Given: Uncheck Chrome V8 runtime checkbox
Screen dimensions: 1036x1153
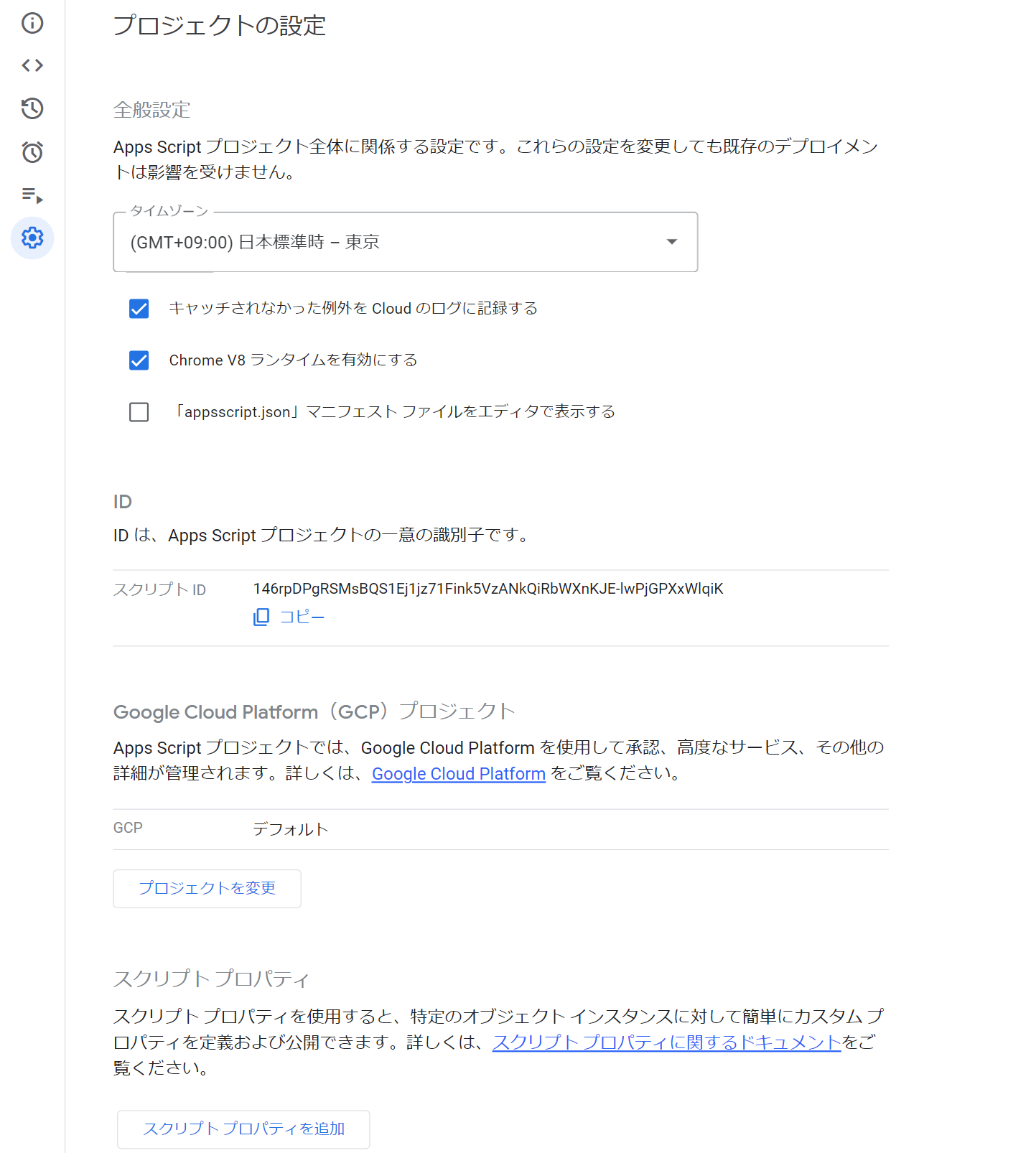Looking at the screenshot, I should tap(139, 360).
